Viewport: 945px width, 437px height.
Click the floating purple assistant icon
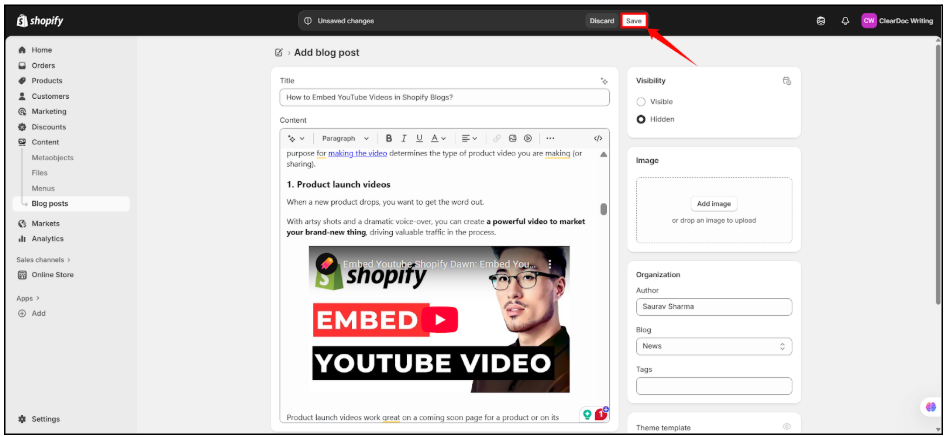(x=931, y=407)
